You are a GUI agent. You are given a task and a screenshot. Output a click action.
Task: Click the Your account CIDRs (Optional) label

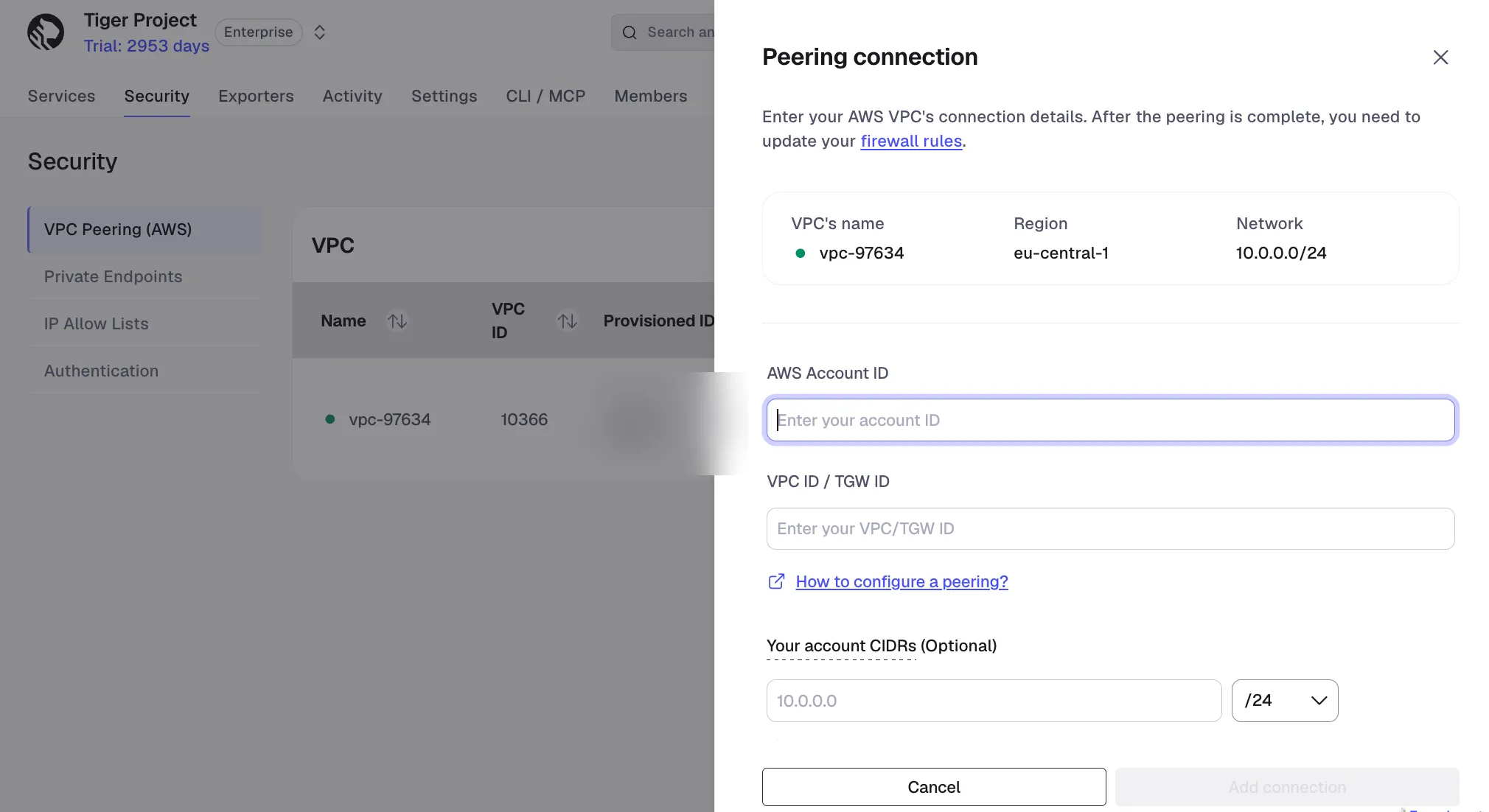pyautogui.click(x=882, y=645)
